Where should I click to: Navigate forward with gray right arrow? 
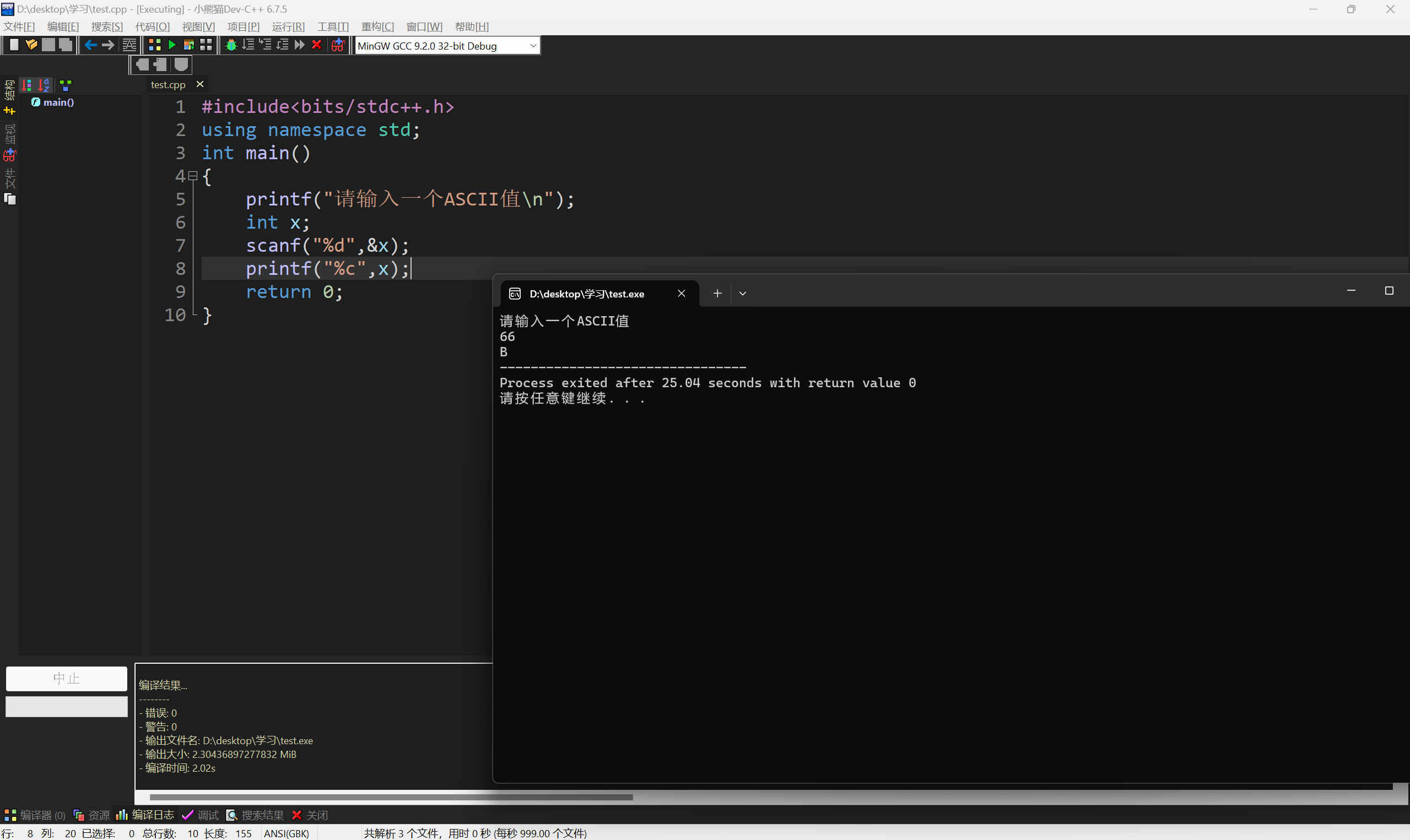(x=107, y=45)
